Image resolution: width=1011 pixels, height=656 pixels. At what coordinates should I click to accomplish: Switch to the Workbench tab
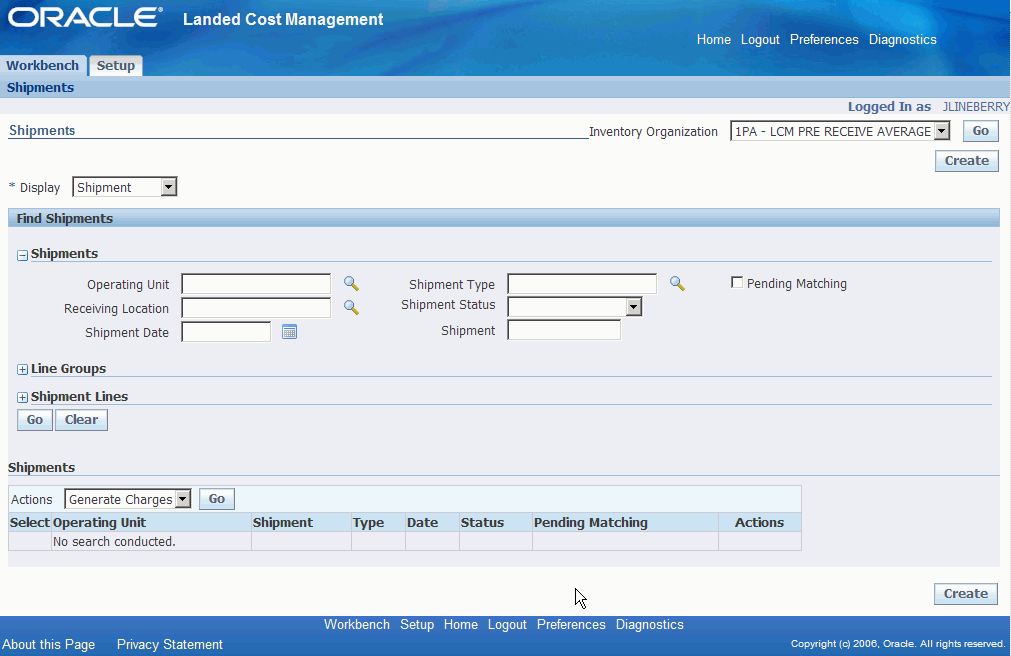tap(43, 65)
